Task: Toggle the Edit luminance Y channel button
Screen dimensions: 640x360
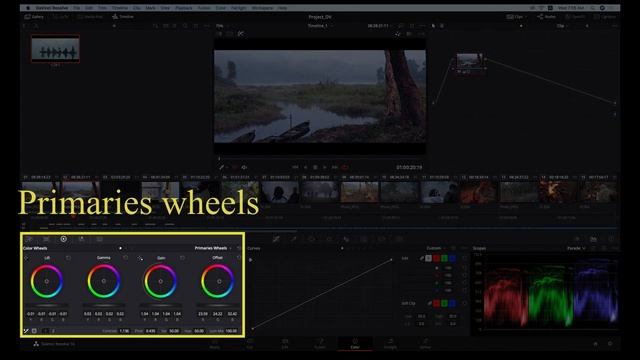Action: 428,258
